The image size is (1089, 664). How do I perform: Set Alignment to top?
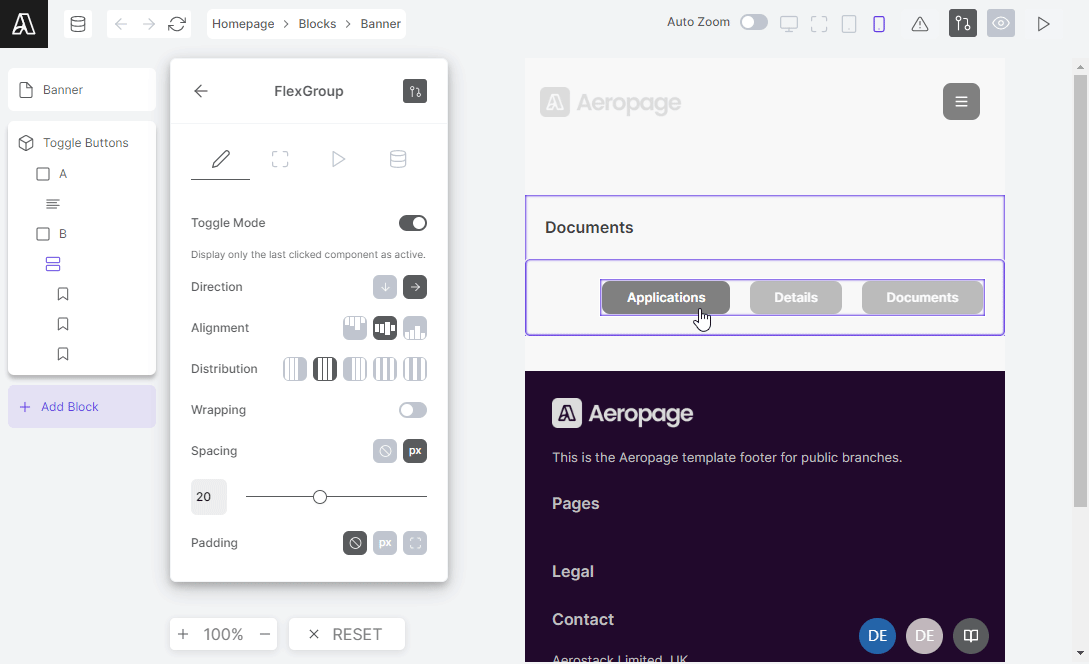355,328
